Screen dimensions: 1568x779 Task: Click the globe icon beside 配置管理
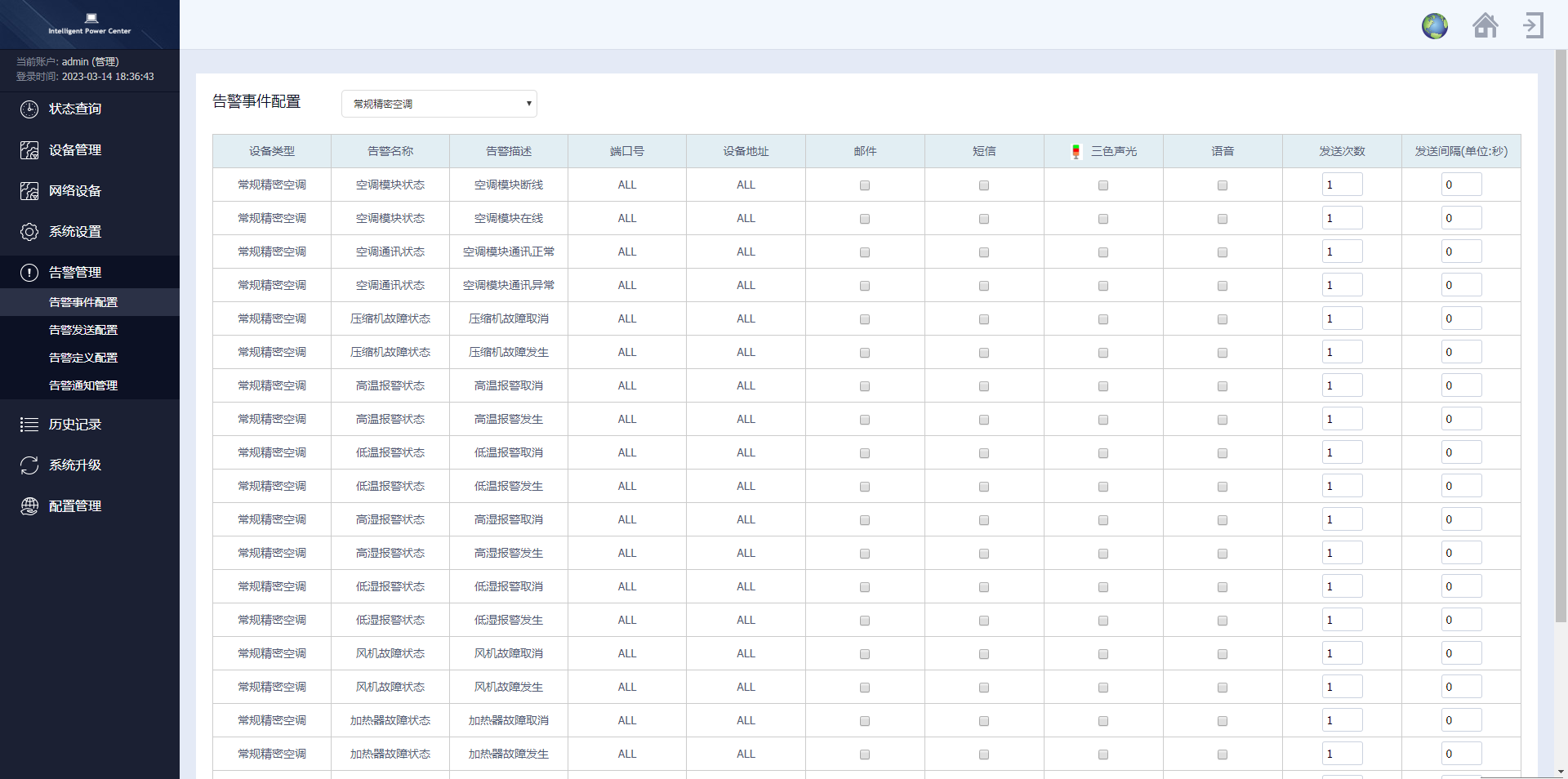[x=29, y=506]
